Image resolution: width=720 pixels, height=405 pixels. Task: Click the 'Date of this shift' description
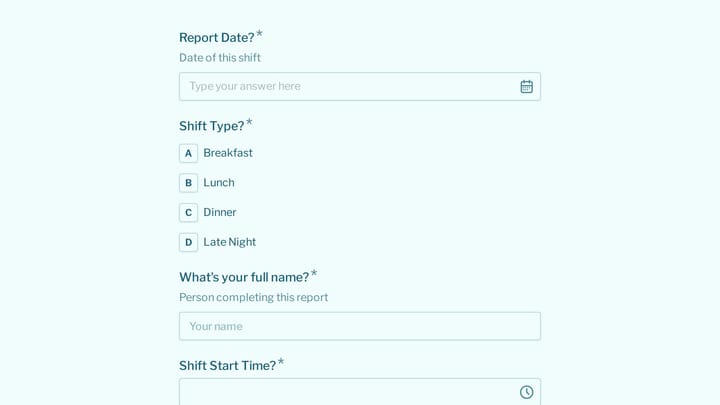[220, 58]
